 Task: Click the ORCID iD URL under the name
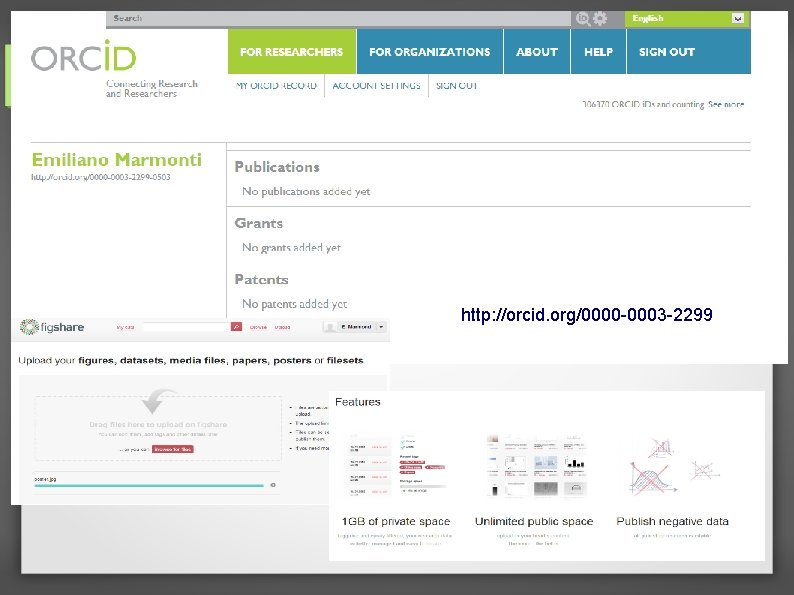tap(101, 177)
